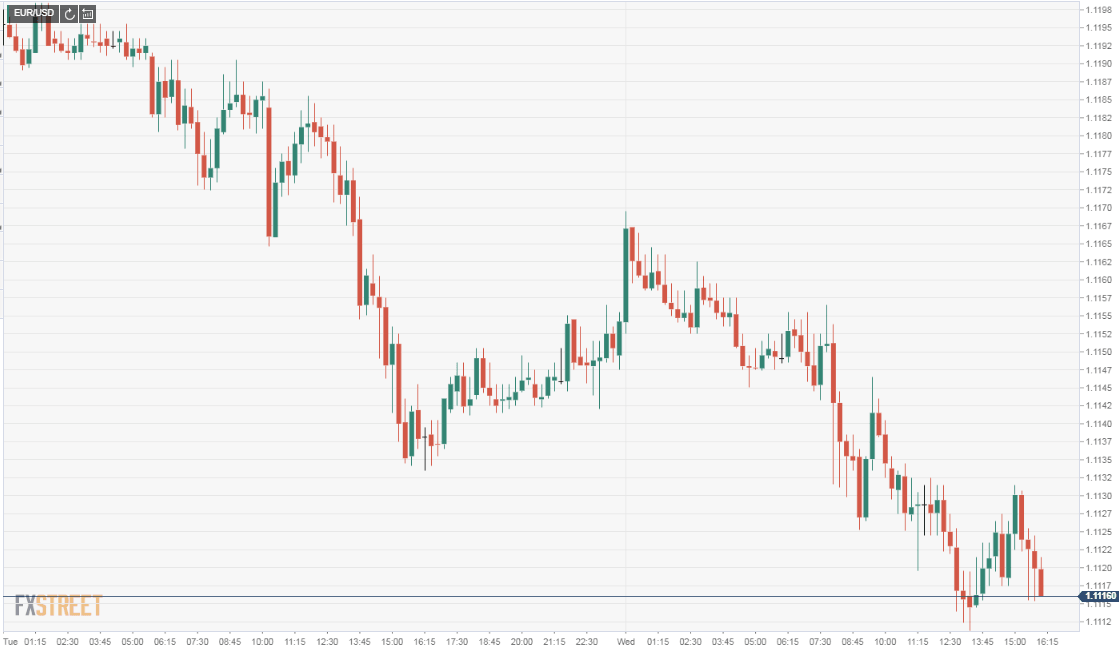Click the 1.1160 price axis label
The height and width of the screenshot is (655, 1119).
tap(1097, 280)
